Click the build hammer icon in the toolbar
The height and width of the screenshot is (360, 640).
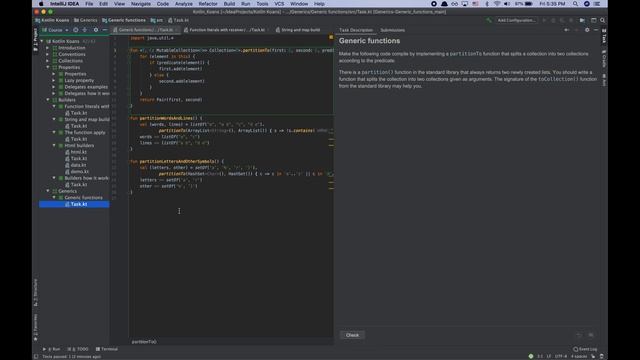(489, 20)
